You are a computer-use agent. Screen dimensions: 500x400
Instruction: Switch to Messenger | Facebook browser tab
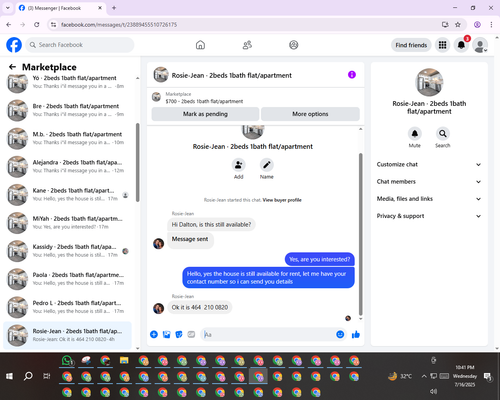(60, 8)
